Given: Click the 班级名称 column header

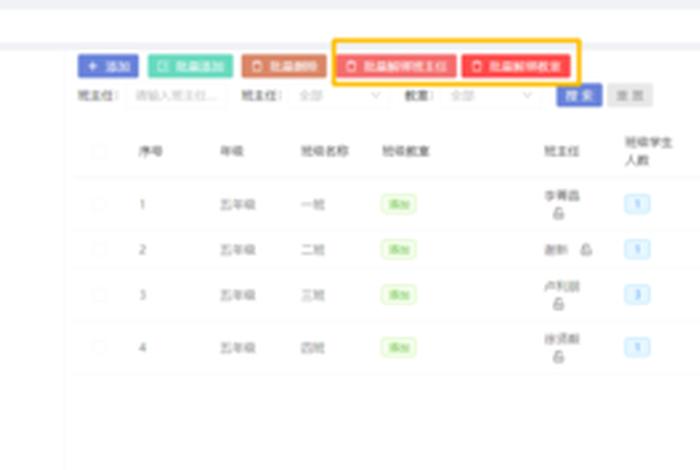Looking at the screenshot, I should point(325,152).
